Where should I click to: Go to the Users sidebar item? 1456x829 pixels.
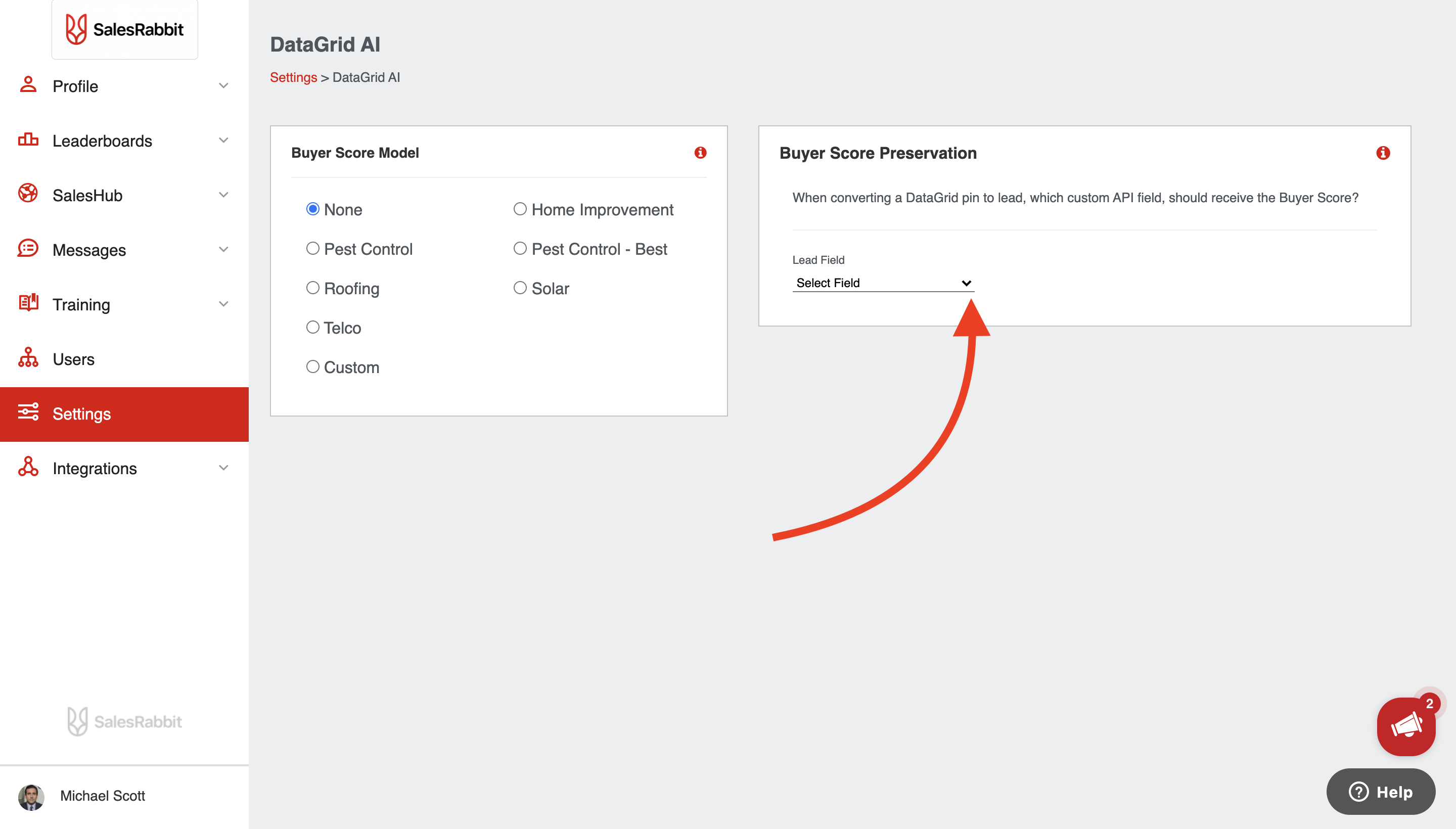click(124, 359)
